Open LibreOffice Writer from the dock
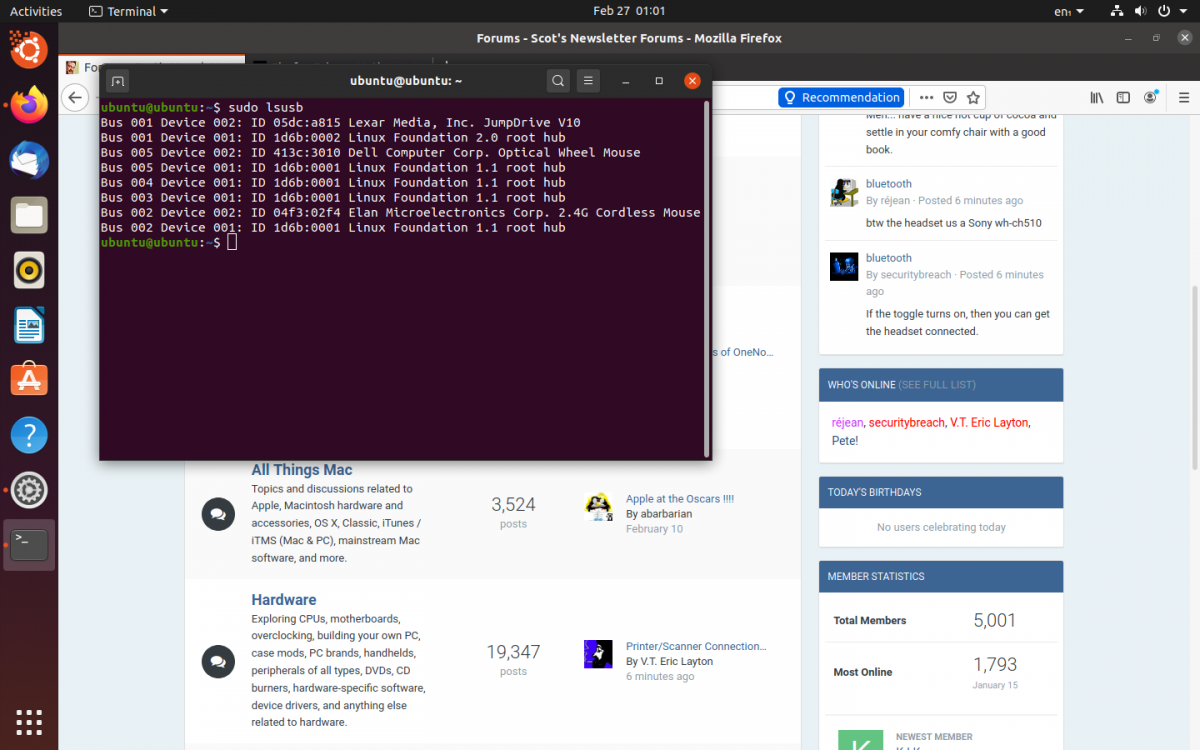Screen dimensions: 1200x750 [29, 325]
